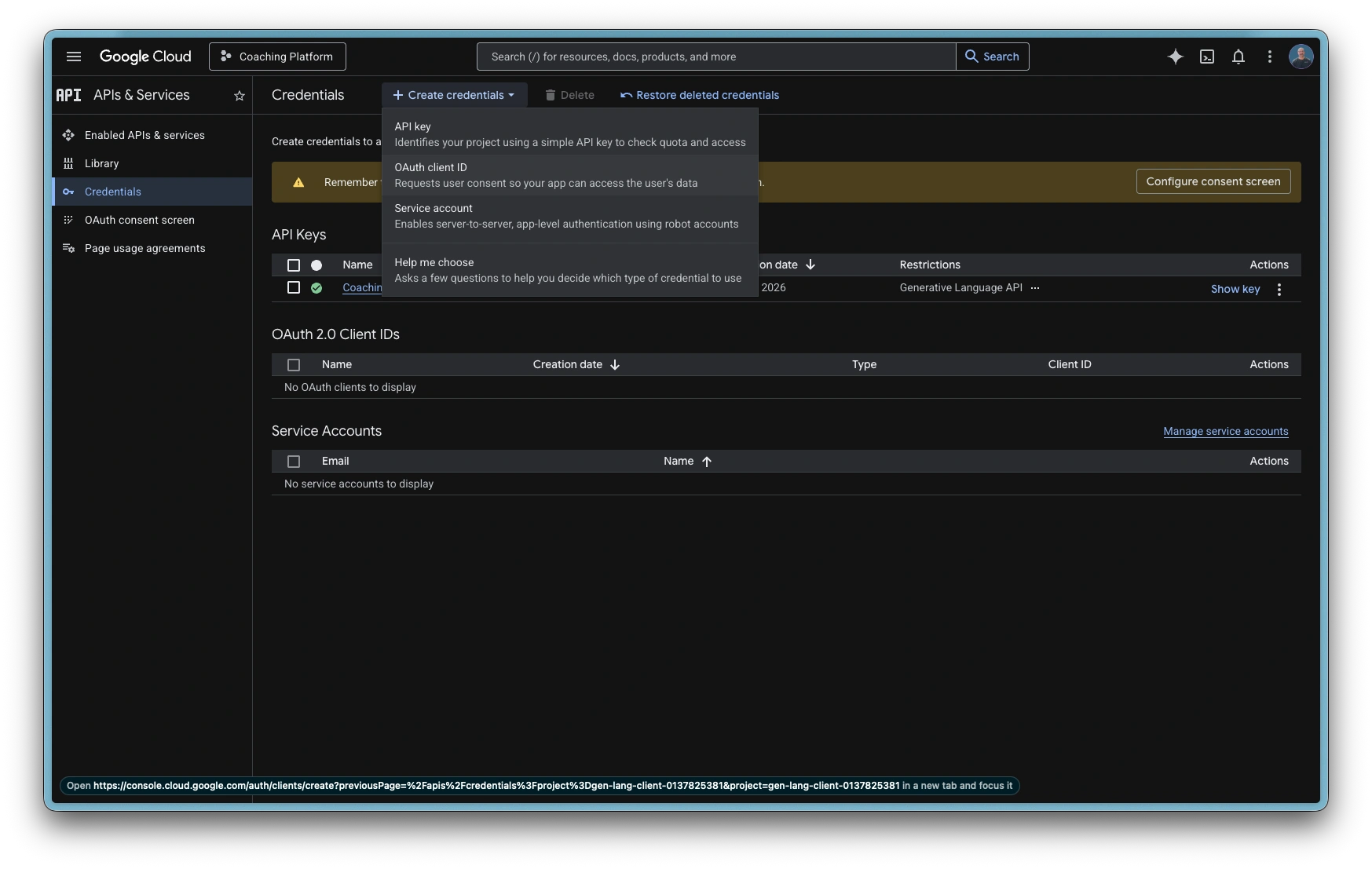Tick the Service Accounts select-all checkbox
Viewport: 1372px width, 869px height.
pyautogui.click(x=294, y=462)
